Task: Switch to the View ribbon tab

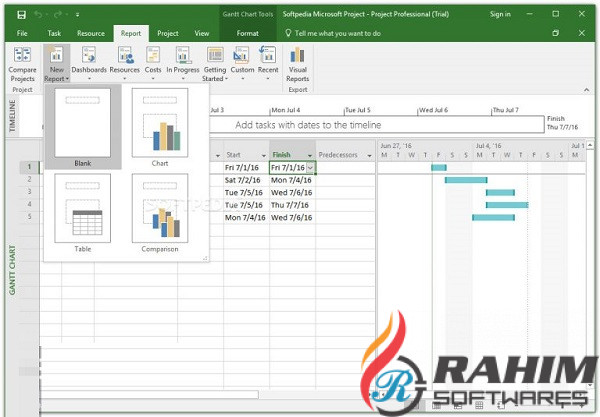Action: pyautogui.click(x=202, y=34)
